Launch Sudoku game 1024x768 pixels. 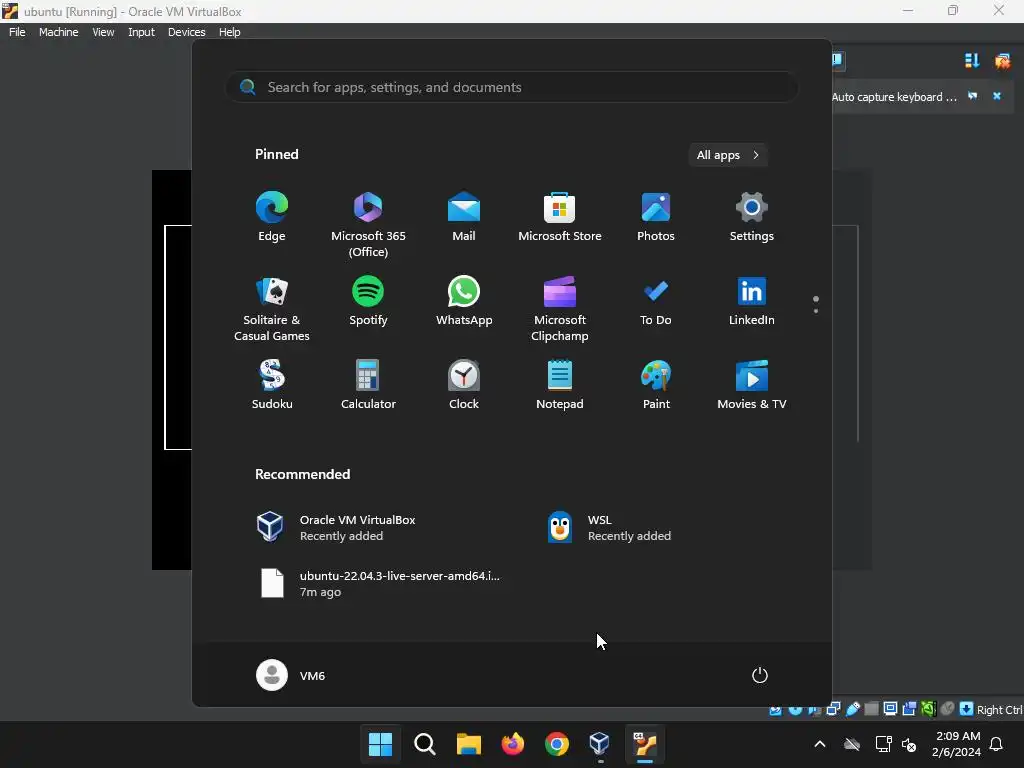tap(272, 385)
